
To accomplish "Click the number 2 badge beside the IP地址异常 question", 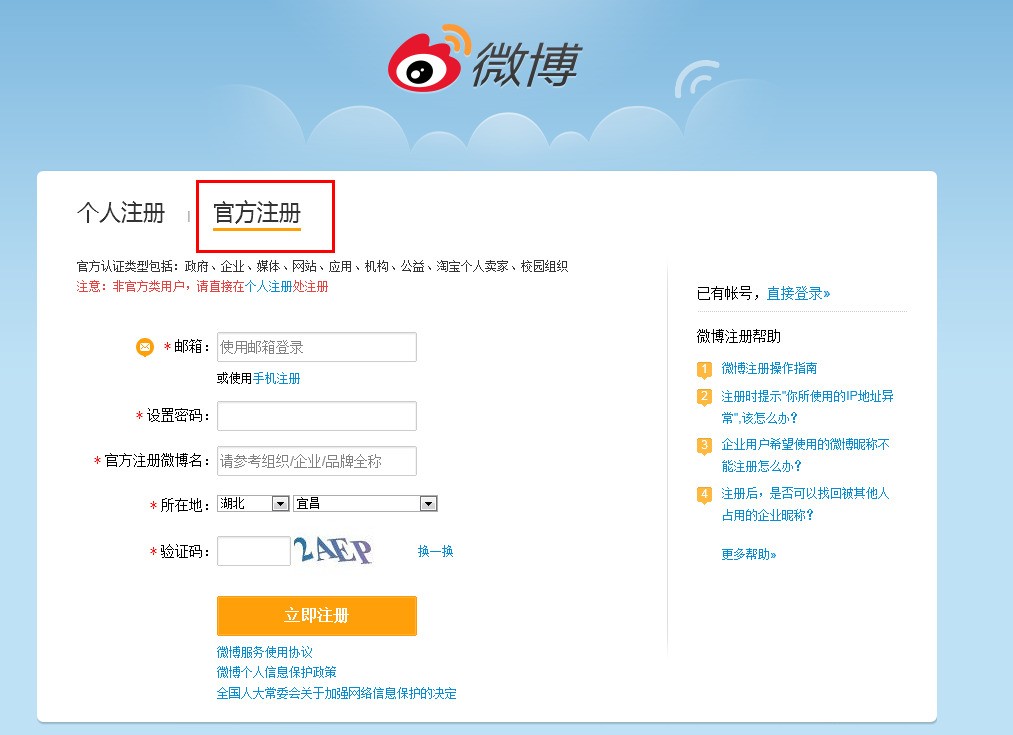I will click(x=703, y=397).
